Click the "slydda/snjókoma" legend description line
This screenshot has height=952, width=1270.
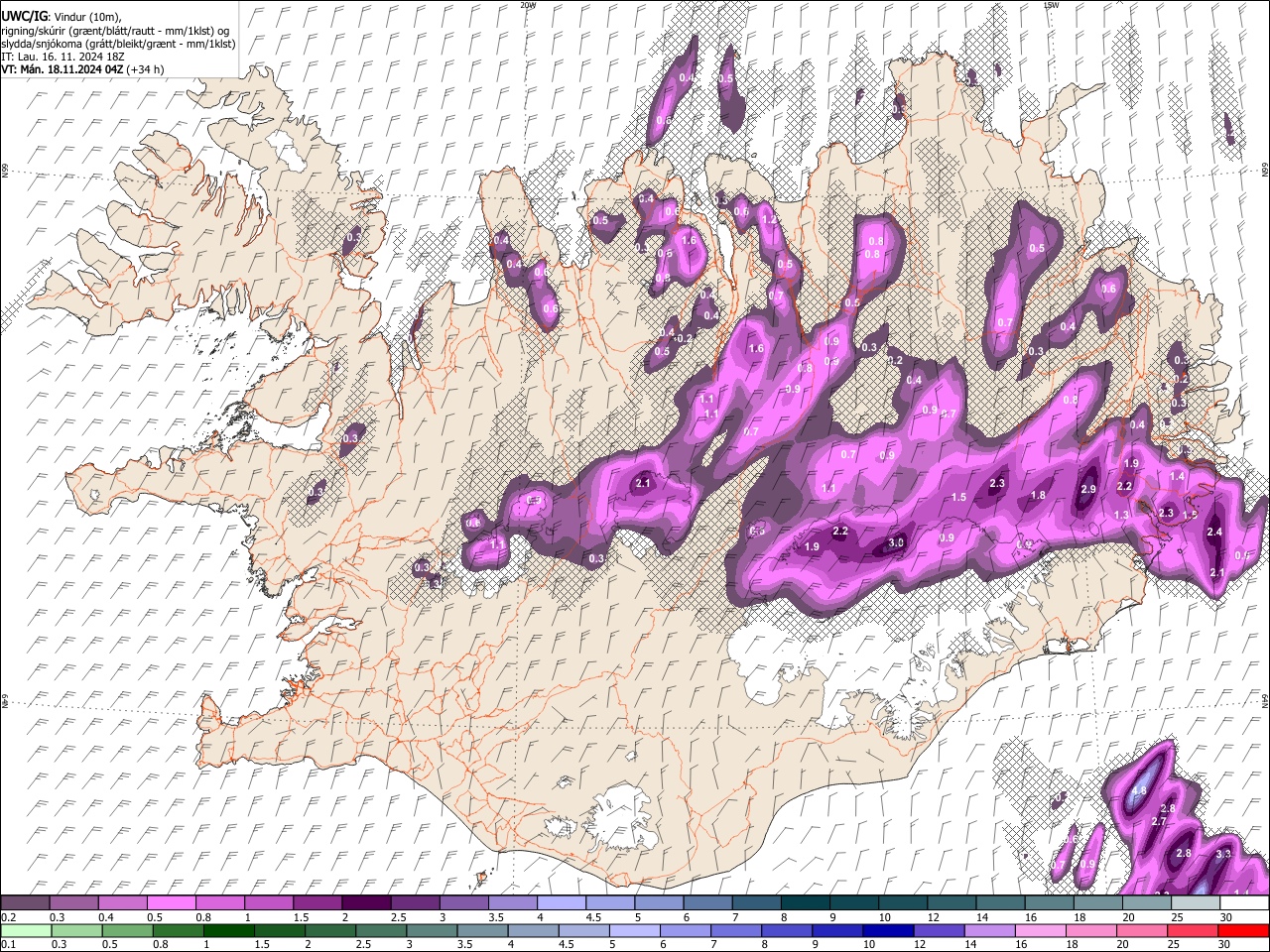click(x=118, y=44)
